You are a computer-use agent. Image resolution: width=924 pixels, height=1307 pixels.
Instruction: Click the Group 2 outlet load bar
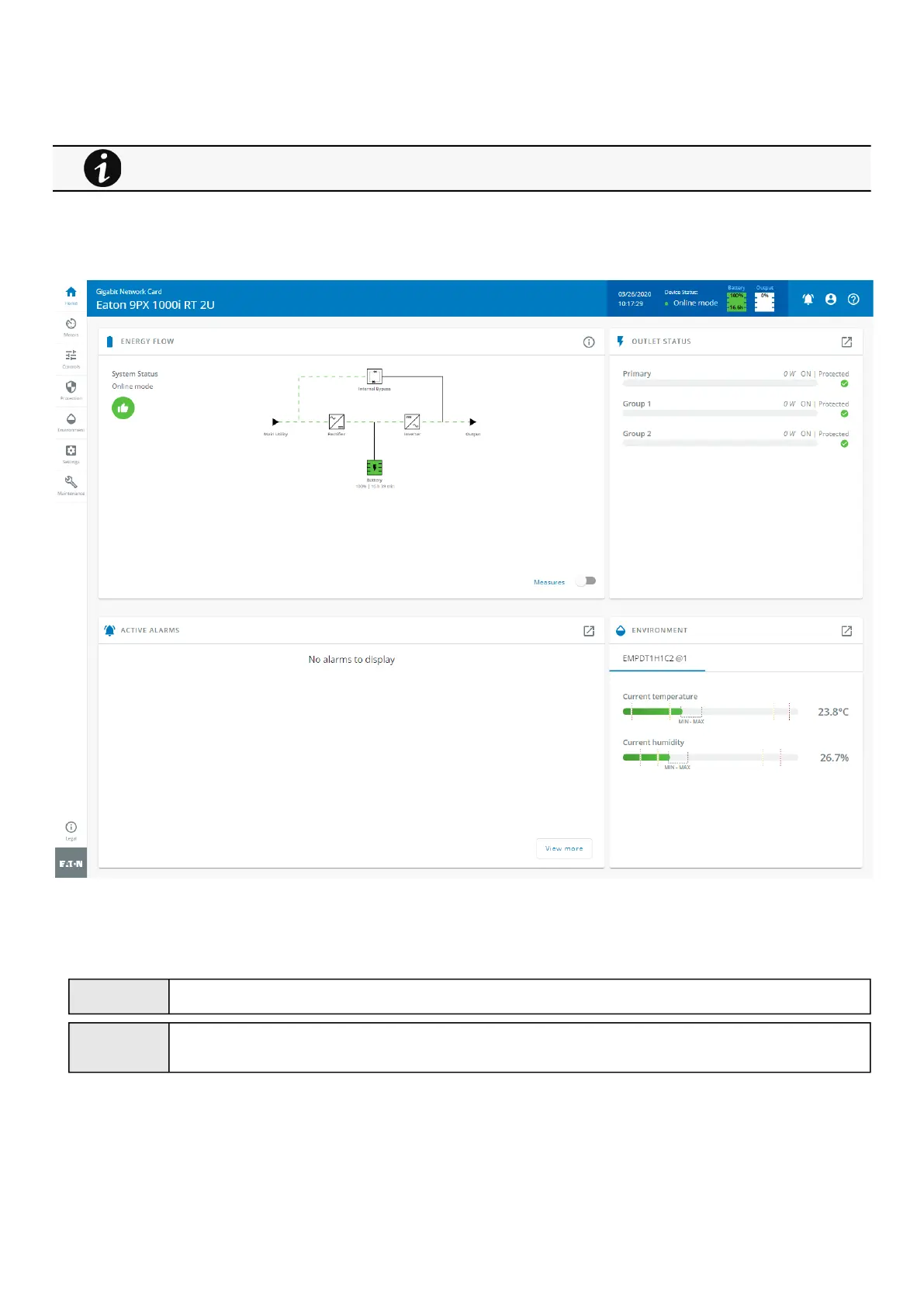tap(720, 444)
